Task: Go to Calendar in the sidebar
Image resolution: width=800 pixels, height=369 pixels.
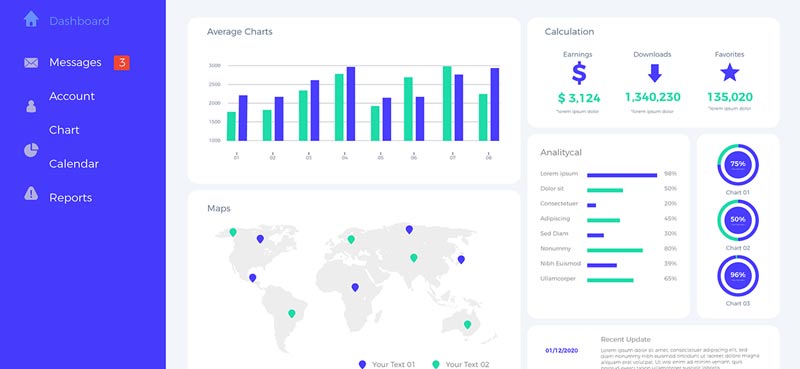Action: [x=74, y=164]
